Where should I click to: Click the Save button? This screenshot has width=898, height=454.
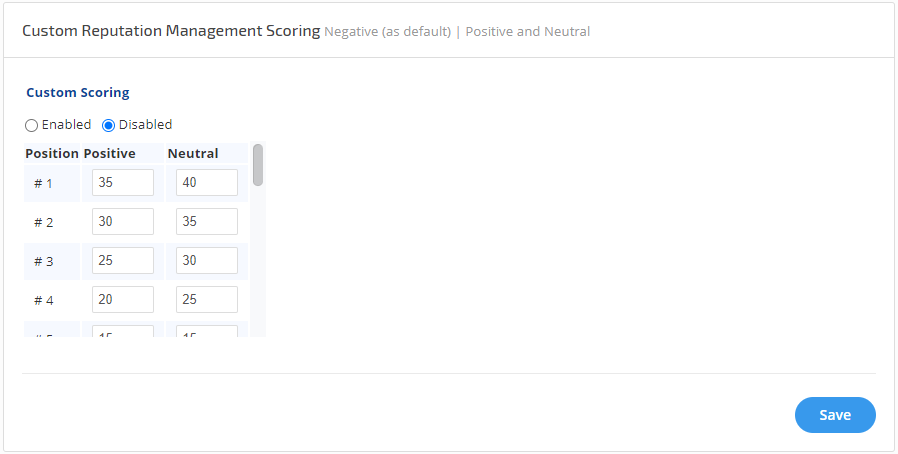[x=835, y=415]
